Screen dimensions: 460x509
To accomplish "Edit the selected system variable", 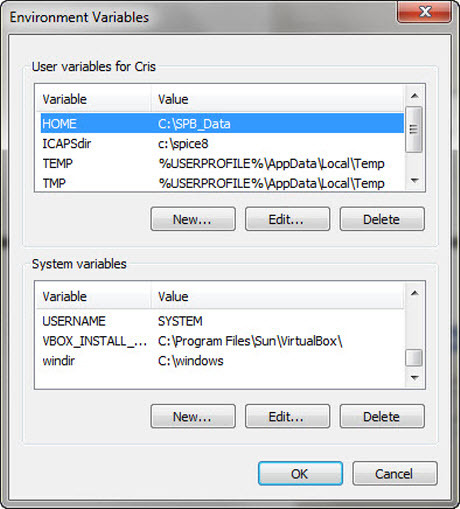I will click(287, 416).
